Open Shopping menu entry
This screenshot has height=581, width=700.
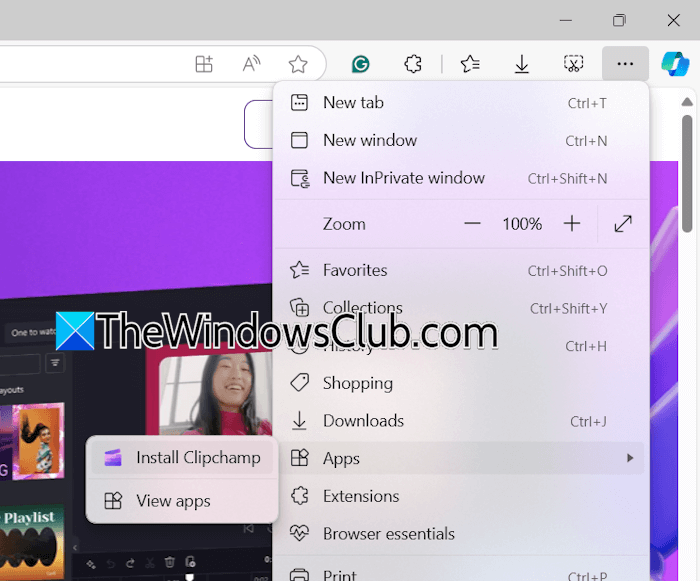pos(460,384)
